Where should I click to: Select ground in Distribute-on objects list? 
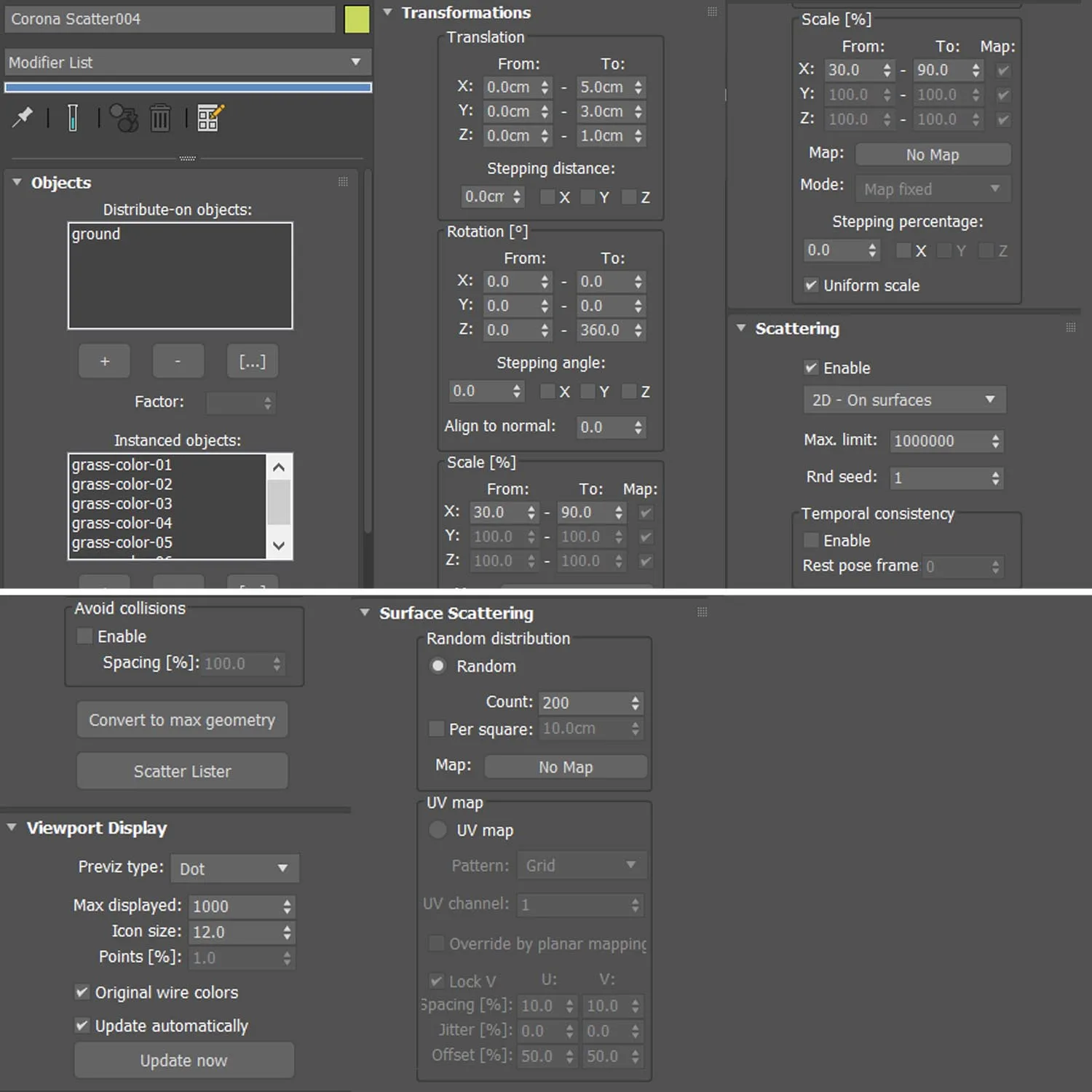click(96, 234)
